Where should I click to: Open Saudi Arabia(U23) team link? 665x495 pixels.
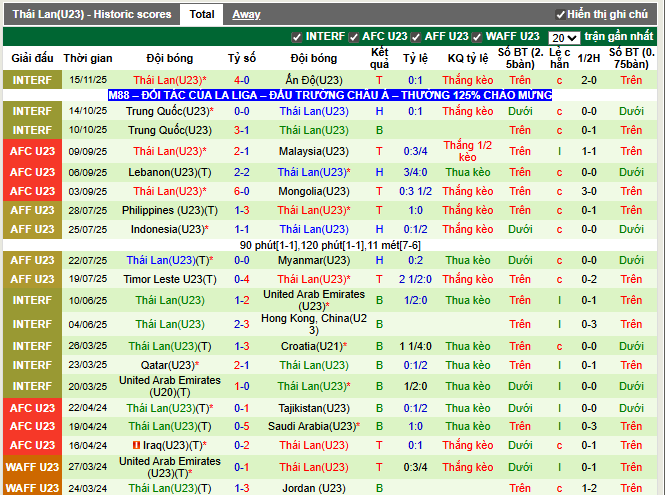pos(314,426)
